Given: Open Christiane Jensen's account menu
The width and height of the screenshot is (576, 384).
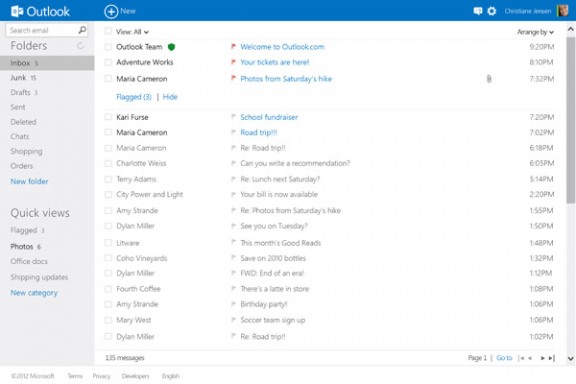Looking at the screenshot, I should pyautogui.click(x=536, y=11).
